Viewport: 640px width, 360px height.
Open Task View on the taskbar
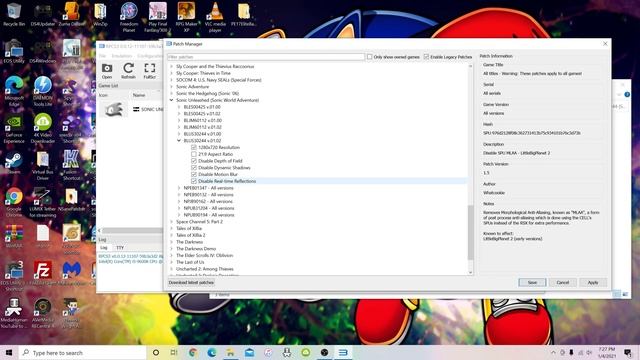(174, 352)
